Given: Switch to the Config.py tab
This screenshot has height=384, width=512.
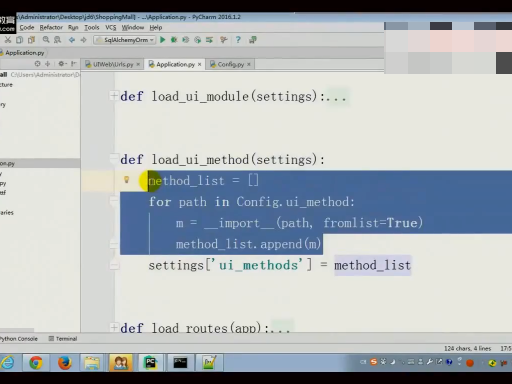Looking at the screenshot, I should [x=231, y=64].
